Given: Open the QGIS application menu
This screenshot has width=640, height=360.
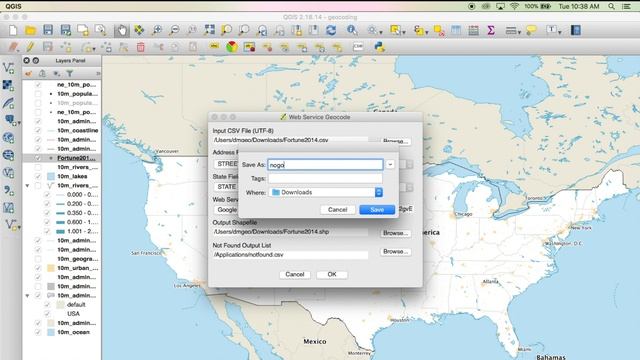Looking at the screenshot, I should (x=13, y=6).
